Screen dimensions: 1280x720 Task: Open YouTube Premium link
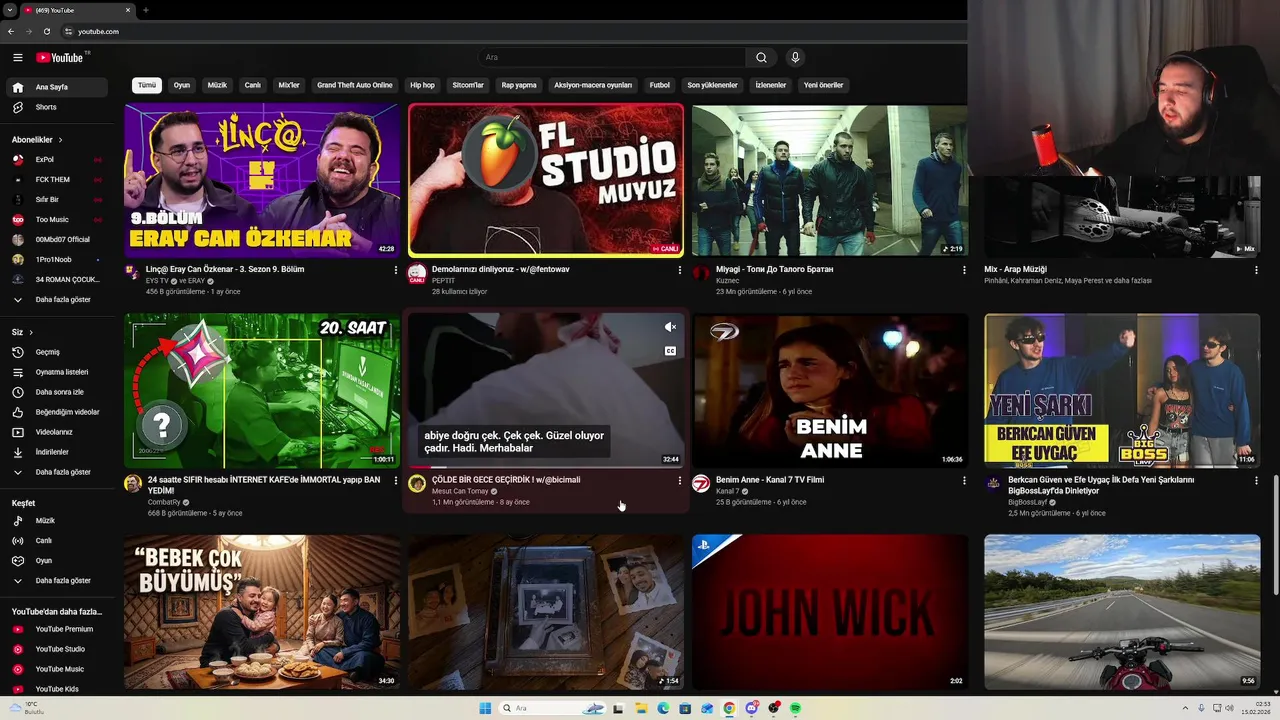click(56, 629)
